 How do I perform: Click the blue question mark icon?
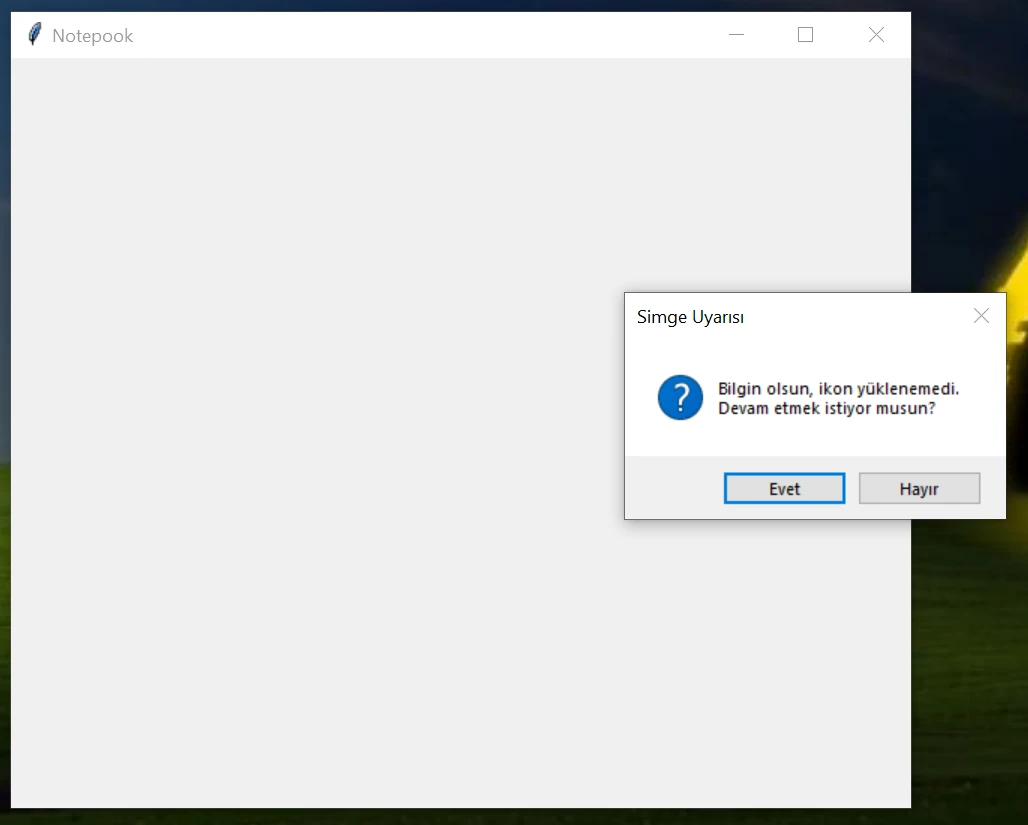click(680, 398)
